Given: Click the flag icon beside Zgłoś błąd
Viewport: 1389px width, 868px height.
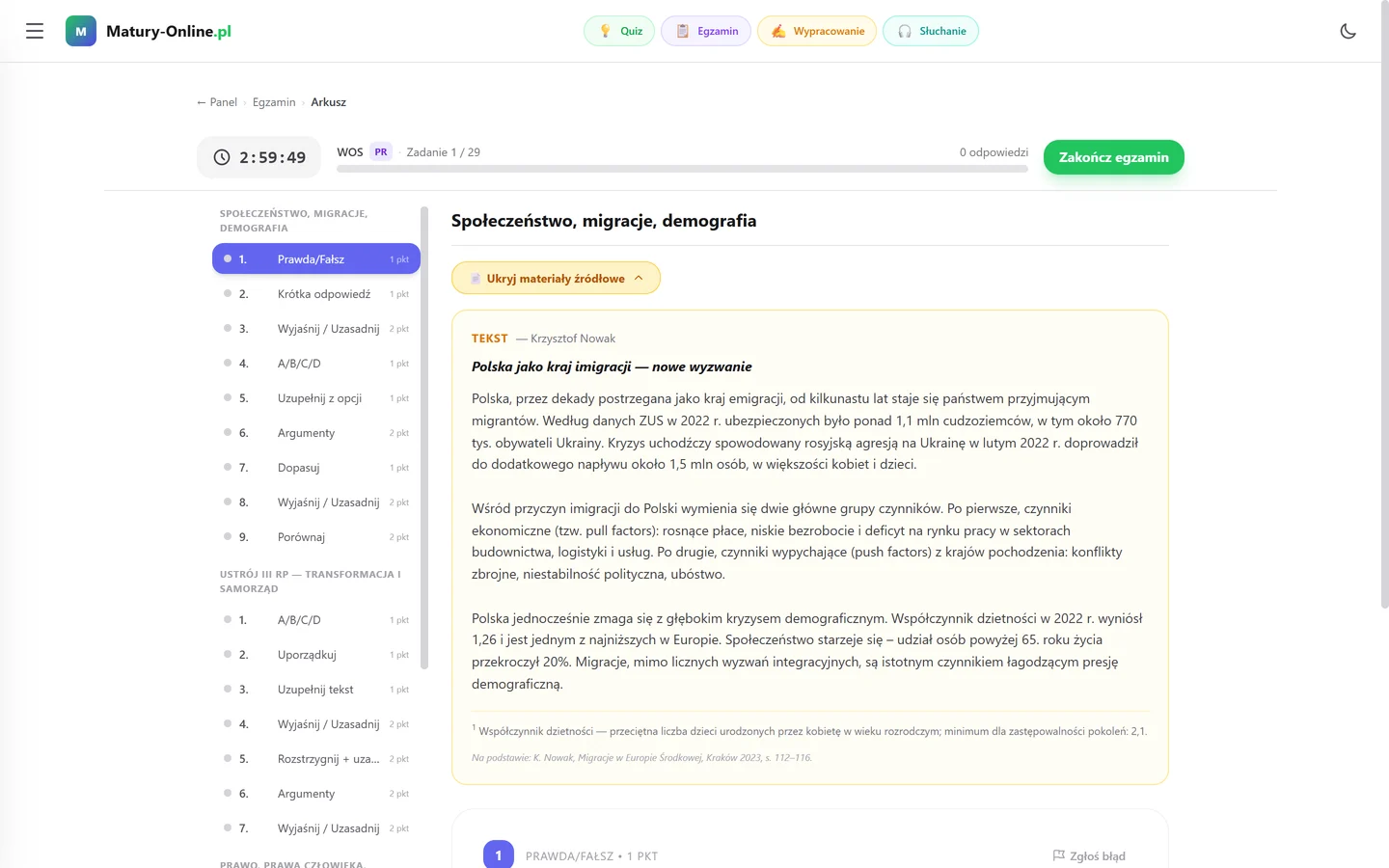Looking at the screenshot, I should coord(1058,855).
